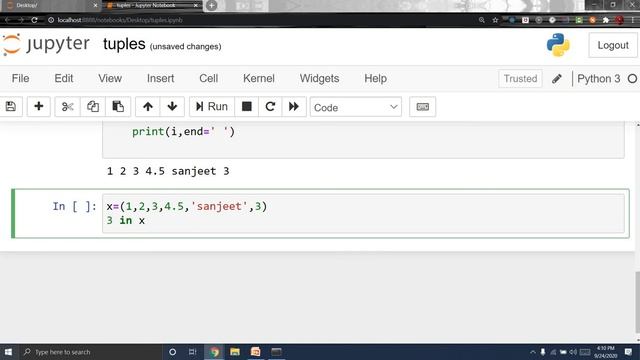Image resolution: width=640 pixels, height=360 pixels.
Task: Save the notebook with the floppy disk icon
Action: click(x=11, y=107)
